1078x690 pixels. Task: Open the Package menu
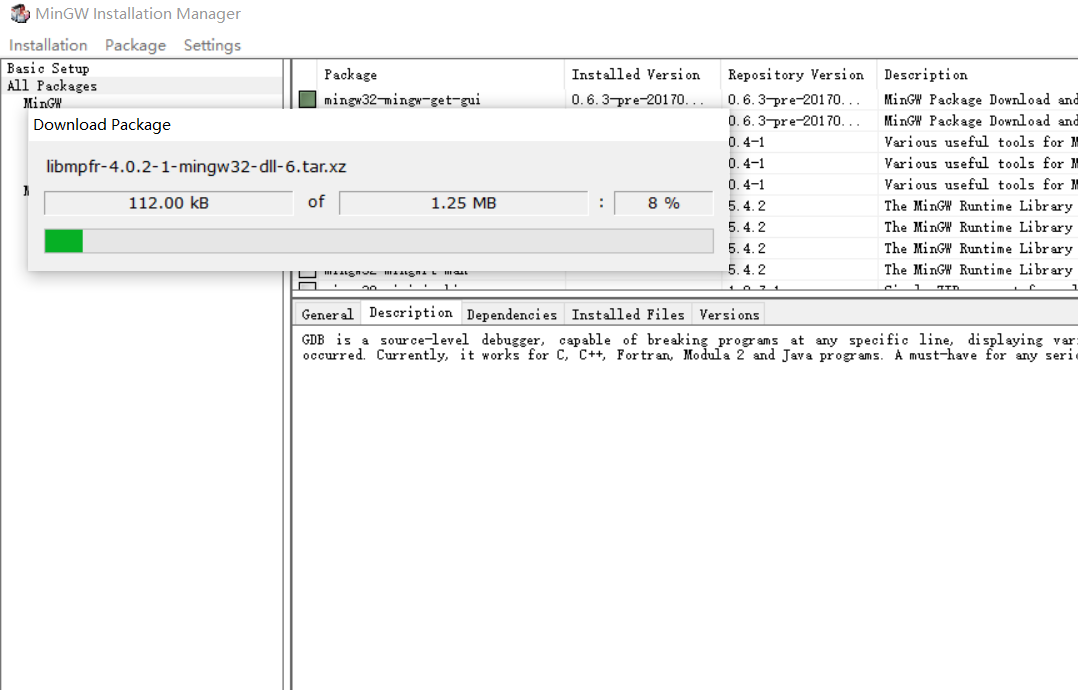135,45
